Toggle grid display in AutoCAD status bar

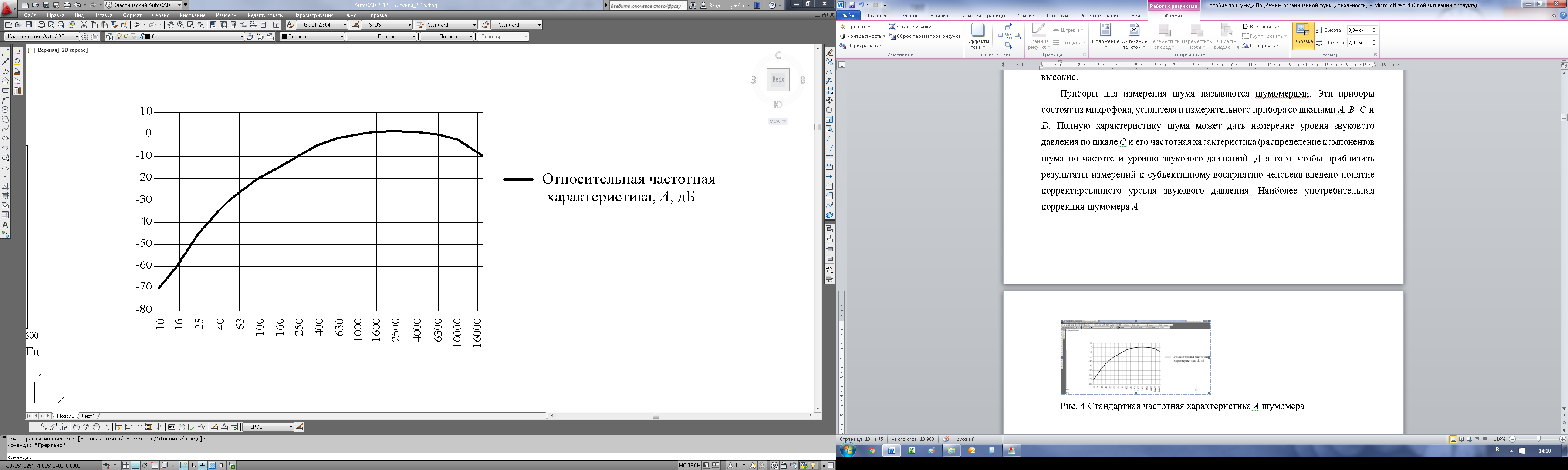[126, 466]
